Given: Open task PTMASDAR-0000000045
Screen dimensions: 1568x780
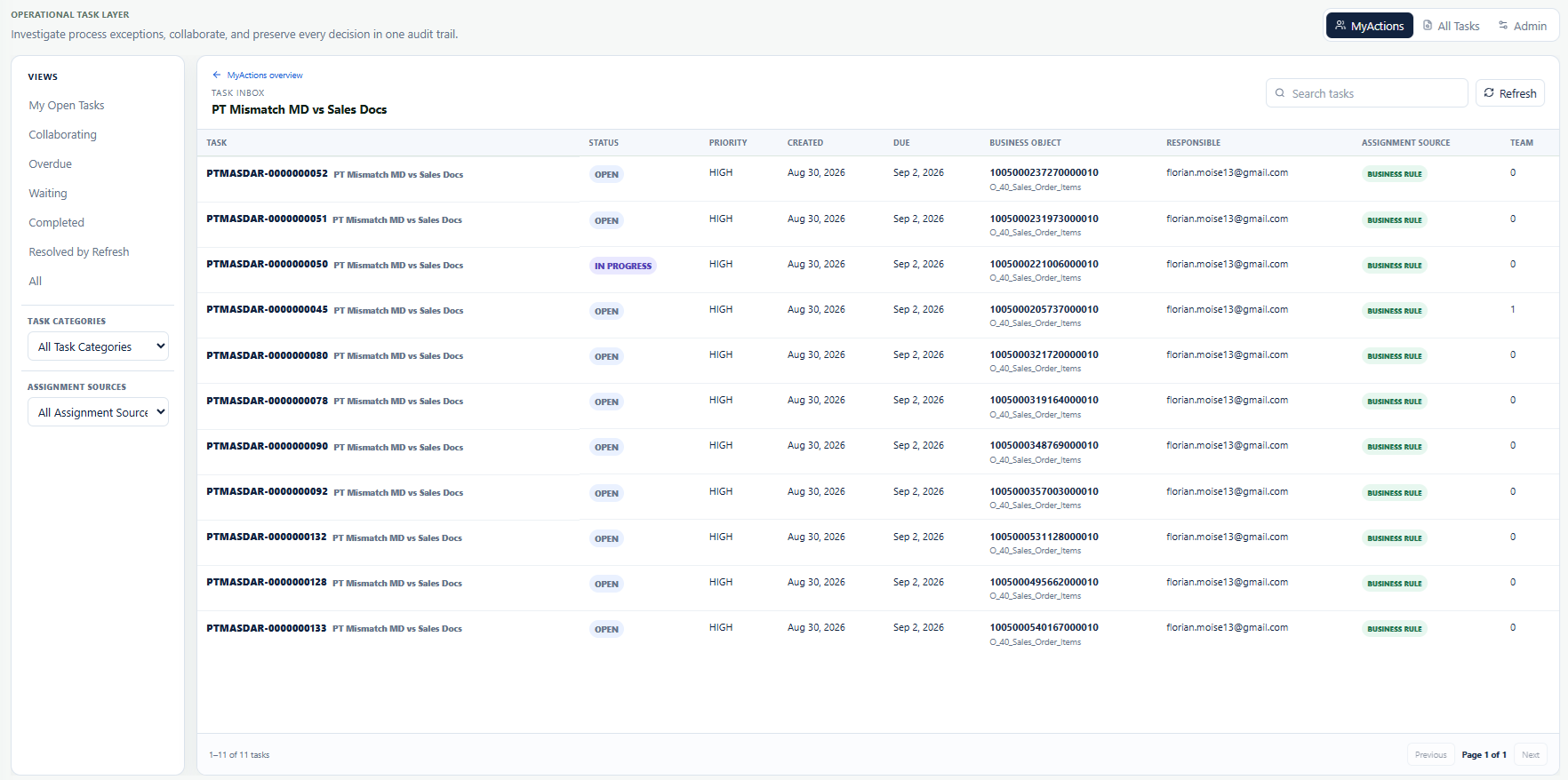Looking at the screenshot, I should coord(267,310).
